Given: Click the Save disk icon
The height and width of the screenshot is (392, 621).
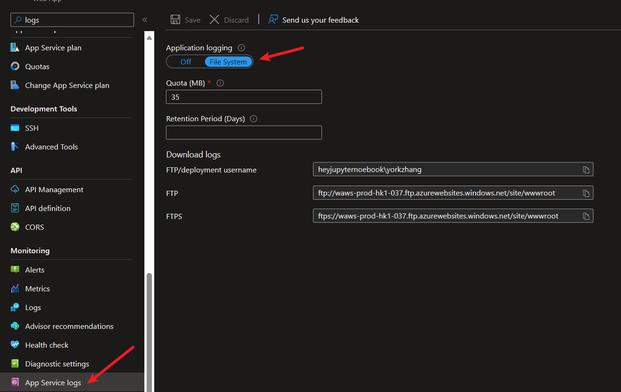Looking at the screenshot, I should [x=175, y=19].
